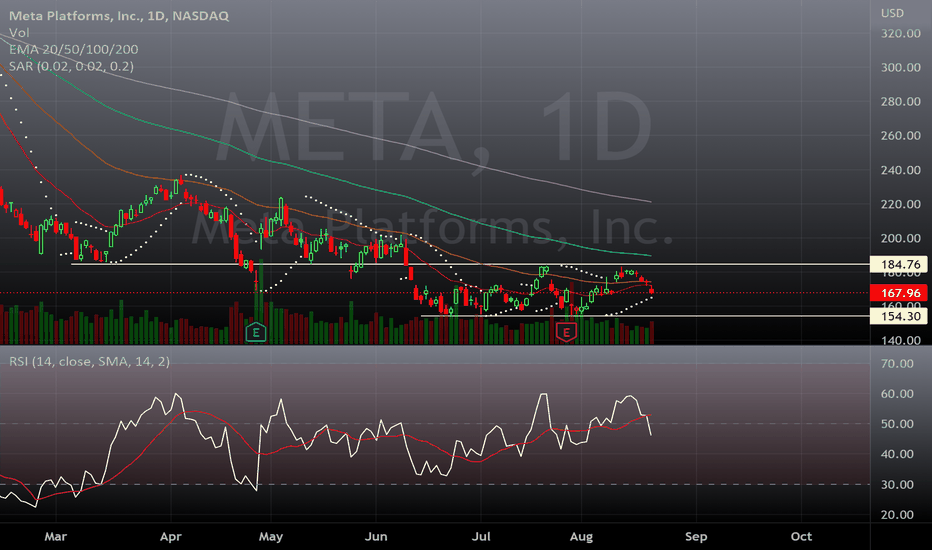Click the 184.76 horizontal line price label
Screen dimensions: 932x550
tap(900, 265)
